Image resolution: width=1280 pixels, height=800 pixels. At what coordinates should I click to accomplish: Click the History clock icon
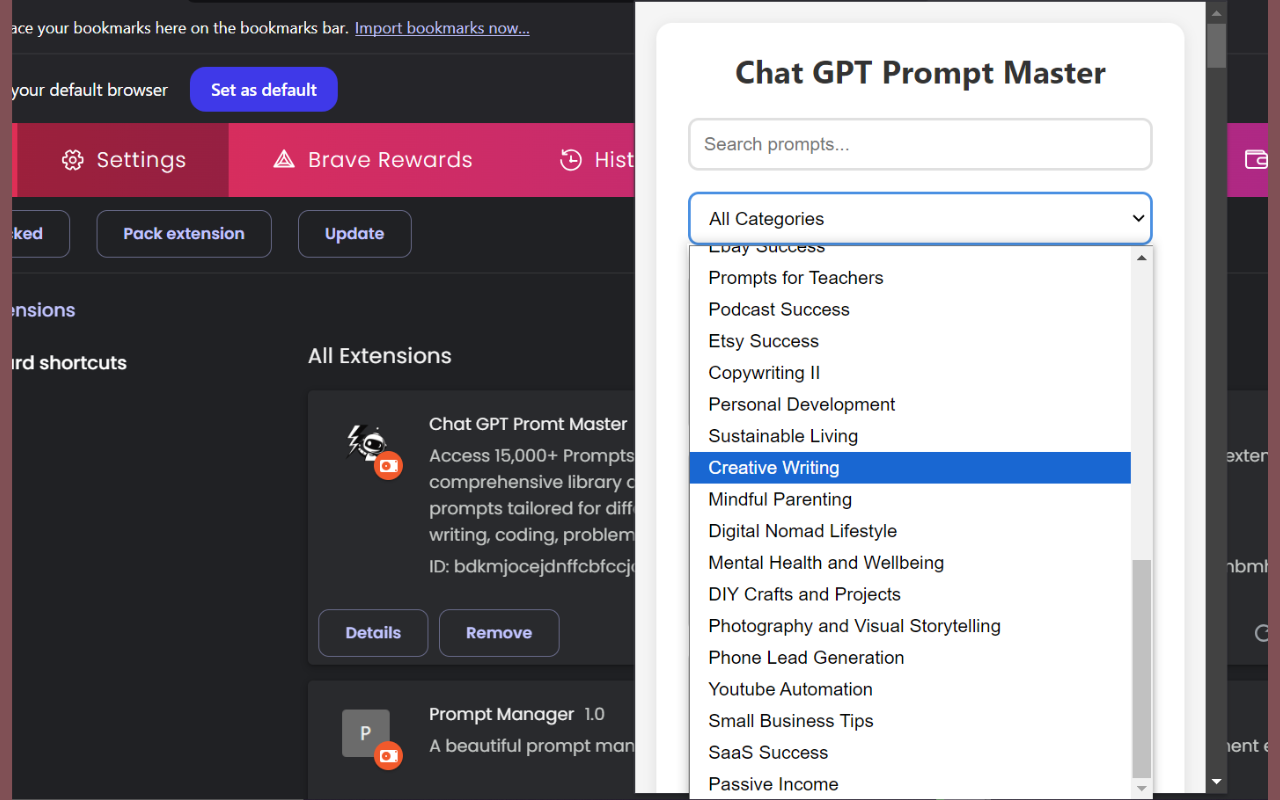[571, 160]
